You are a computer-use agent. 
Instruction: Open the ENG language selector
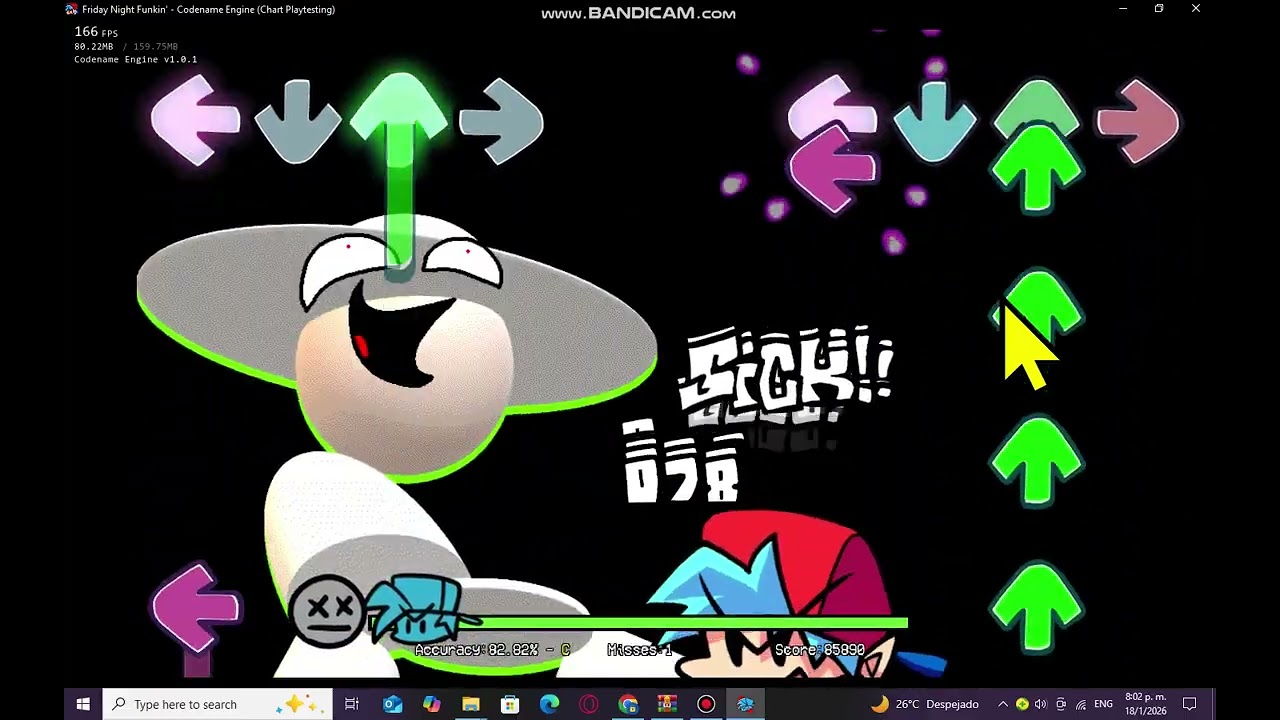tap(1104, 704)
